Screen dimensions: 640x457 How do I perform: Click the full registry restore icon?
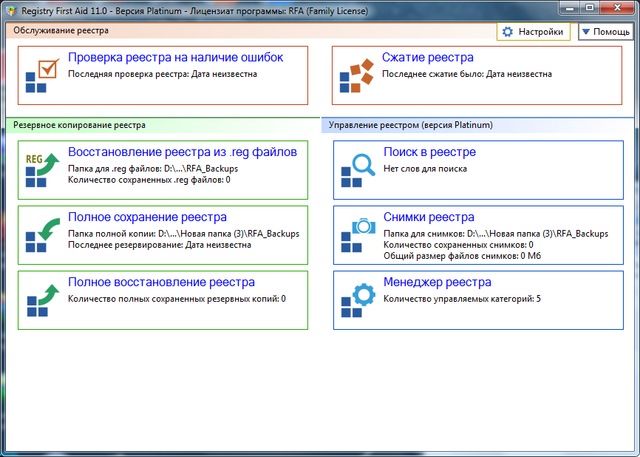pyautogui.click(x=40, y=296)
